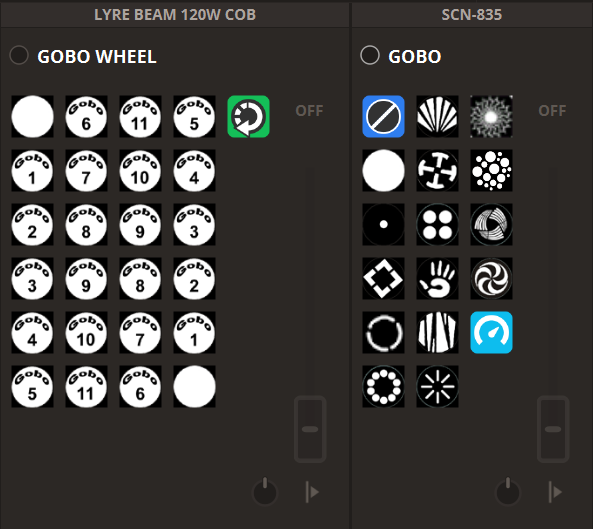
Task: Choose the seashell fan gobo pattern
Action: point(437,116)
